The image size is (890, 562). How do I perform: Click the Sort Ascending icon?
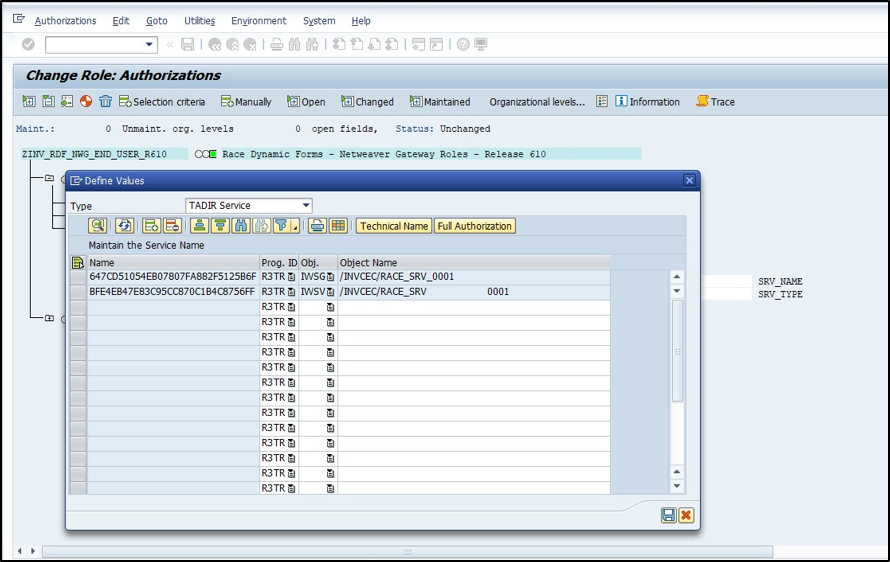click(199, 226)
